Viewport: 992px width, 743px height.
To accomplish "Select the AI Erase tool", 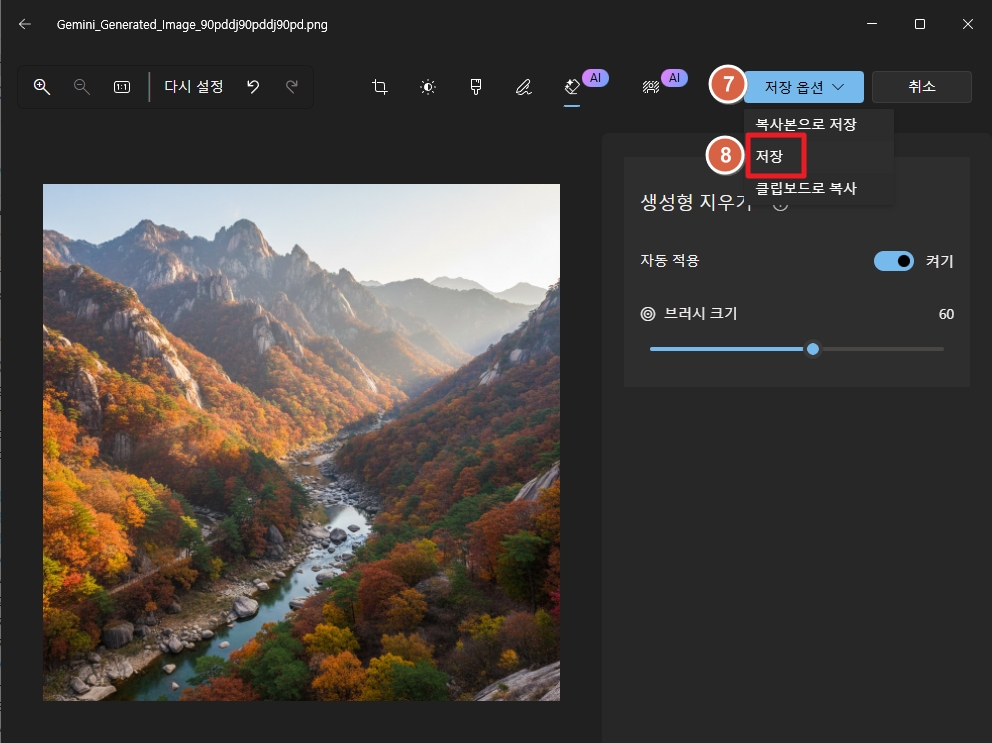I will click(572, 87).
